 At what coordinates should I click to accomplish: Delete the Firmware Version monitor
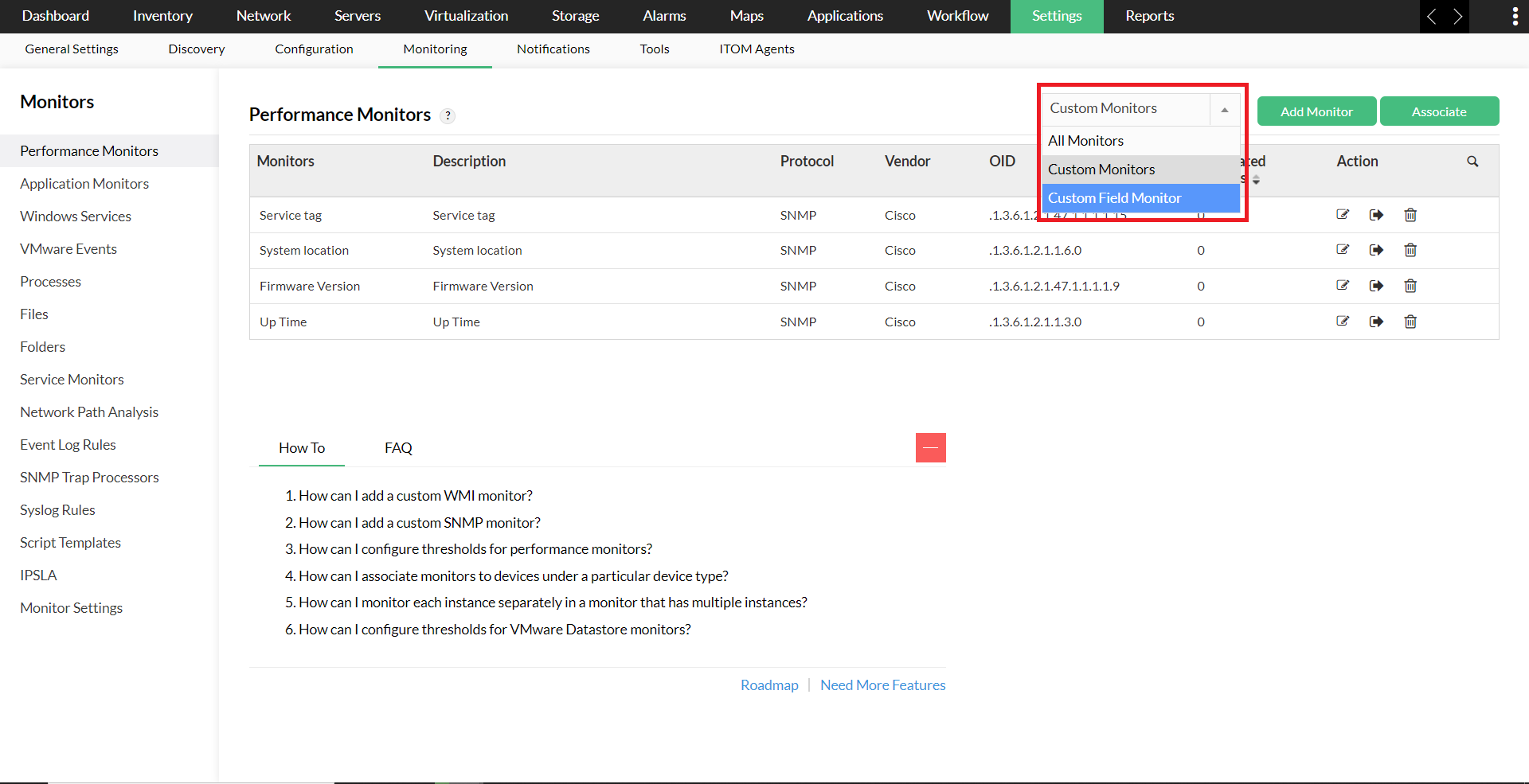coord(1410,286)
